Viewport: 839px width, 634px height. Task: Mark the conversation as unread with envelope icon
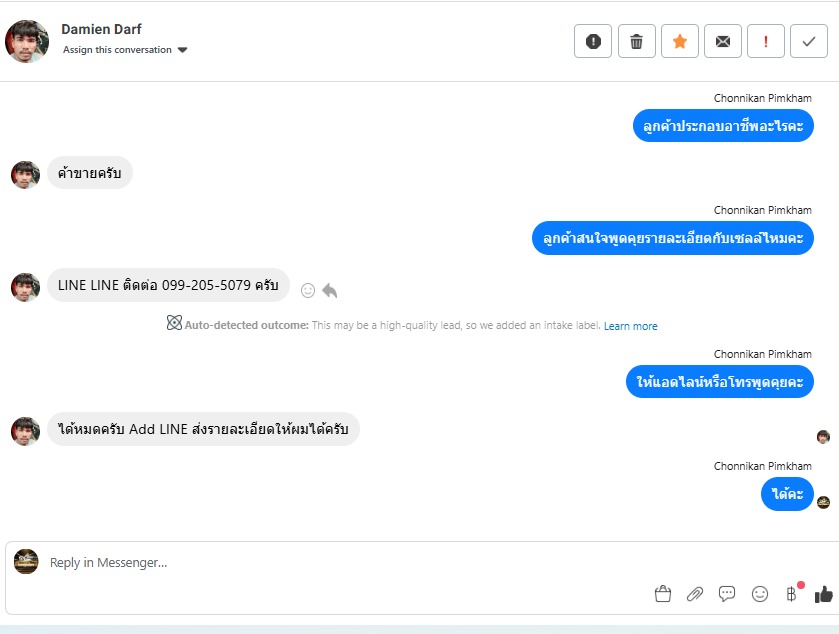pyautogui.click(x=723, y=41)
